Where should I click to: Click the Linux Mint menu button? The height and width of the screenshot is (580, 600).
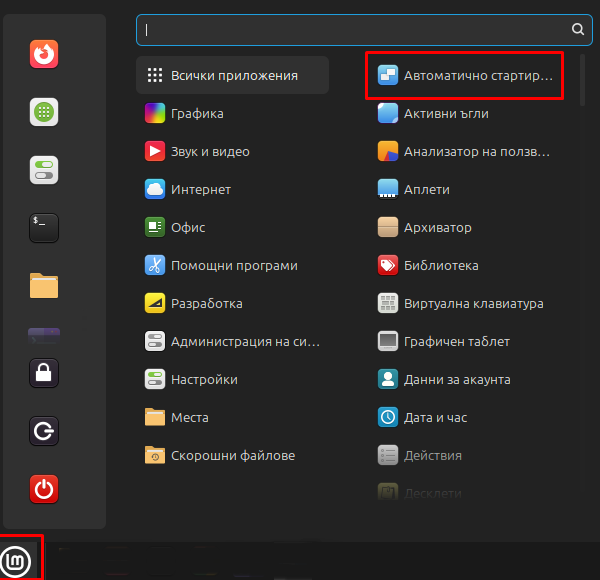pyautogui.click(x=16, y=561)
